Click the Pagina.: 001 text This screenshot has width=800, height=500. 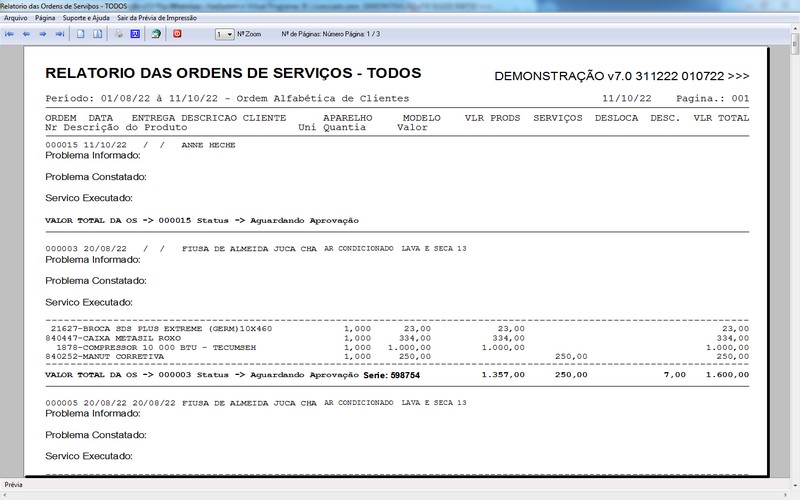712,98
